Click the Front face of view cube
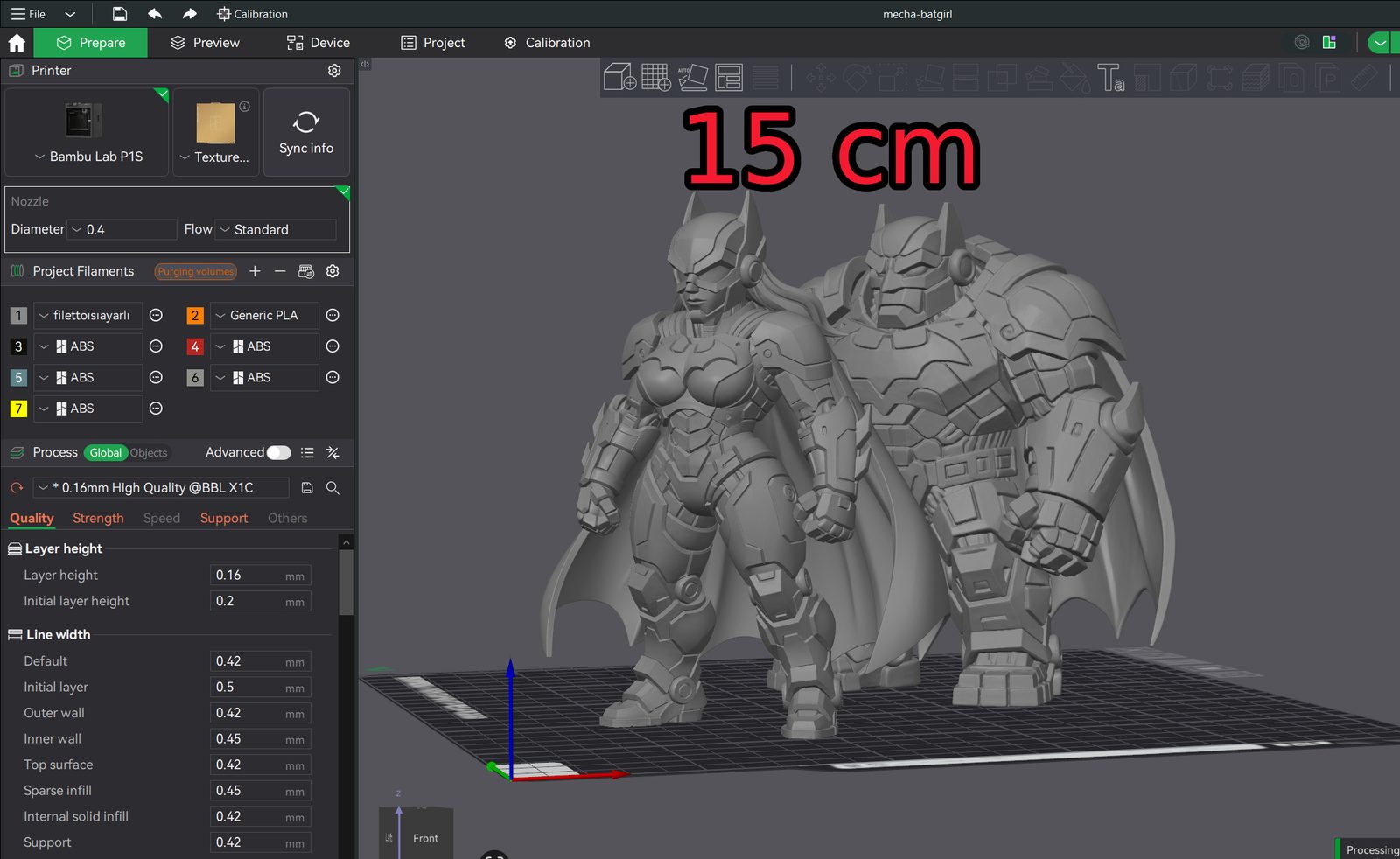Screen dimensions: 1400x859 coord(425,838)
